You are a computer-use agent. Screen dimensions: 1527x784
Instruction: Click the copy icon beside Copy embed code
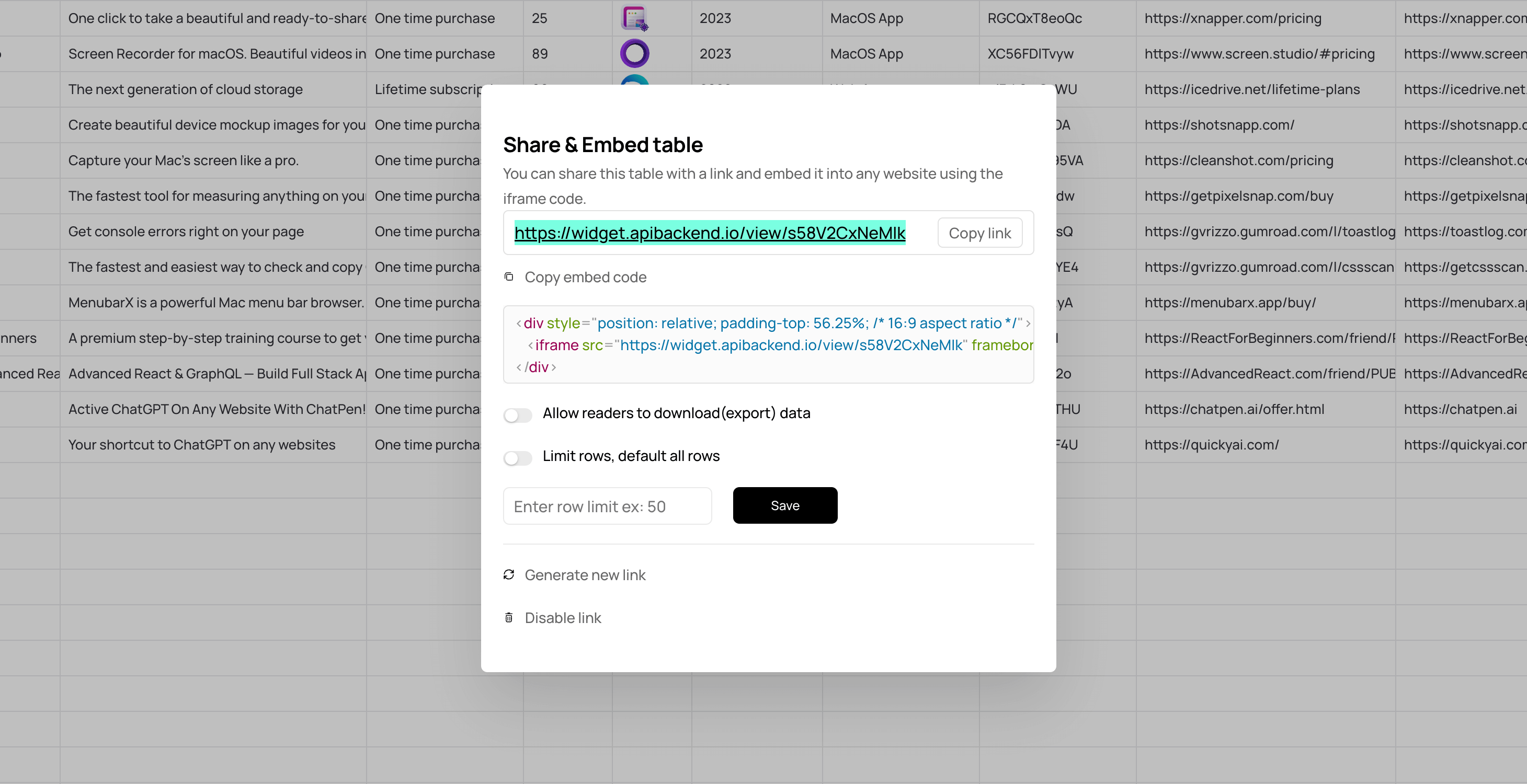pos(509,276)
